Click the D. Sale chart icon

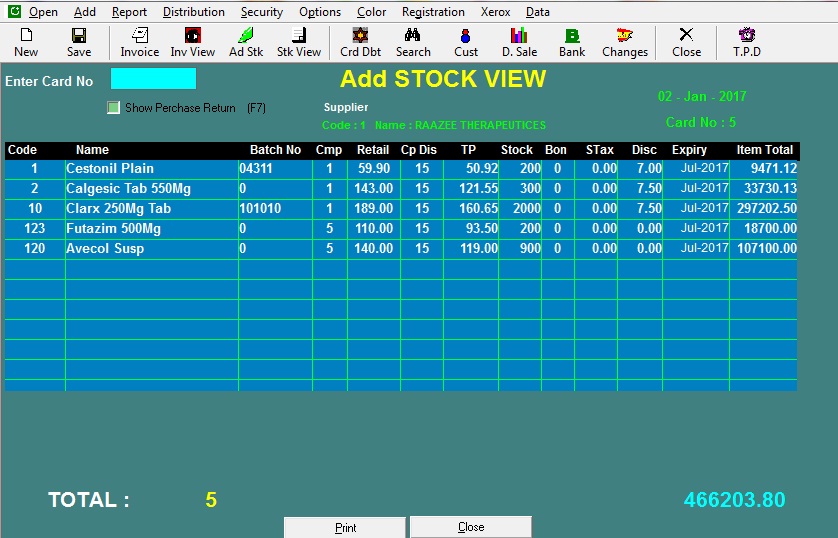pos(518,35)
